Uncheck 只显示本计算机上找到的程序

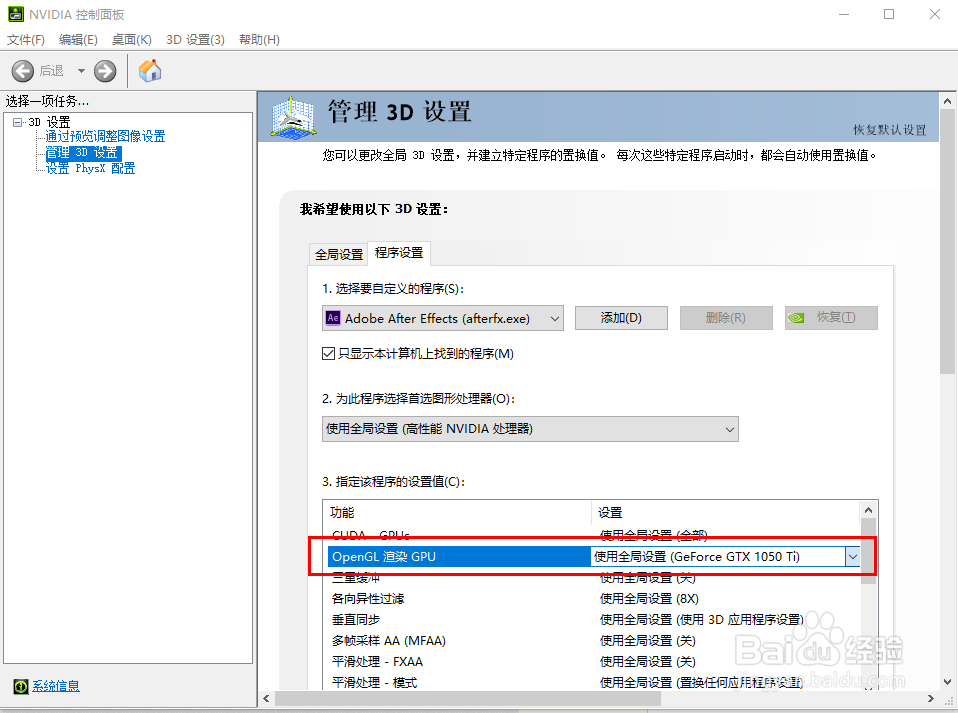coord(328,351)
